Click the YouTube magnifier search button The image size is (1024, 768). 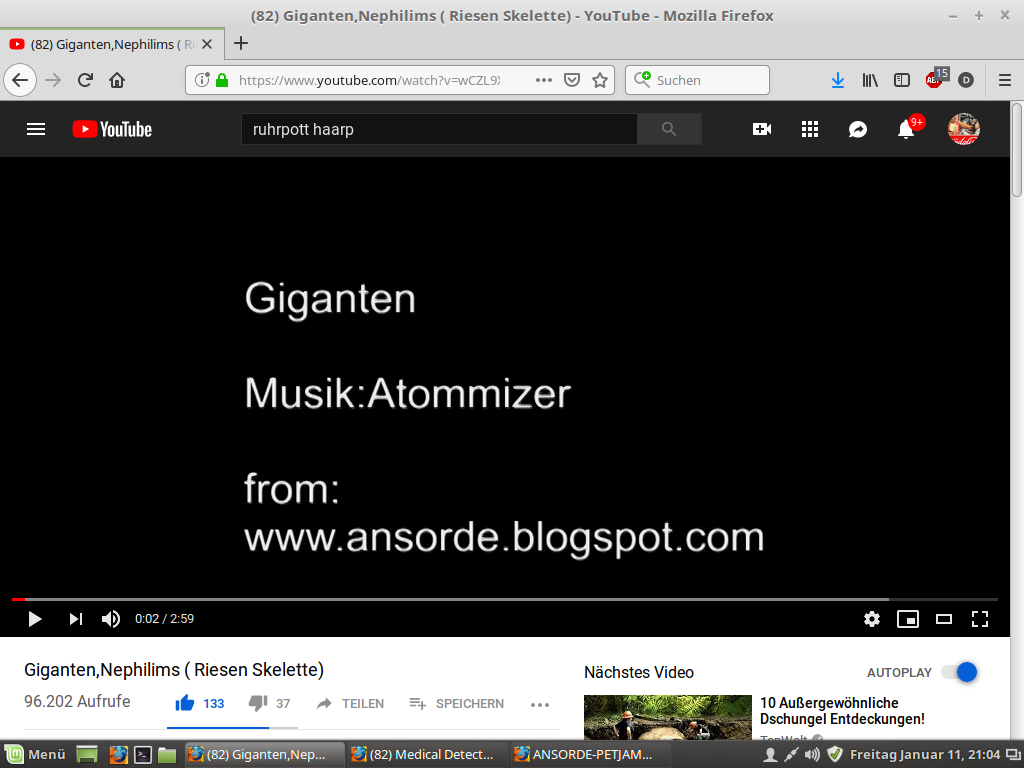pyautogui.click(x=669, y=129)
